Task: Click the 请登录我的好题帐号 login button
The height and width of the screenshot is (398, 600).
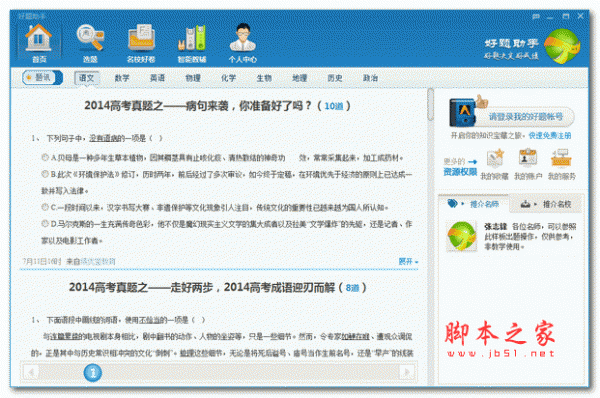Action: (525, 117)
